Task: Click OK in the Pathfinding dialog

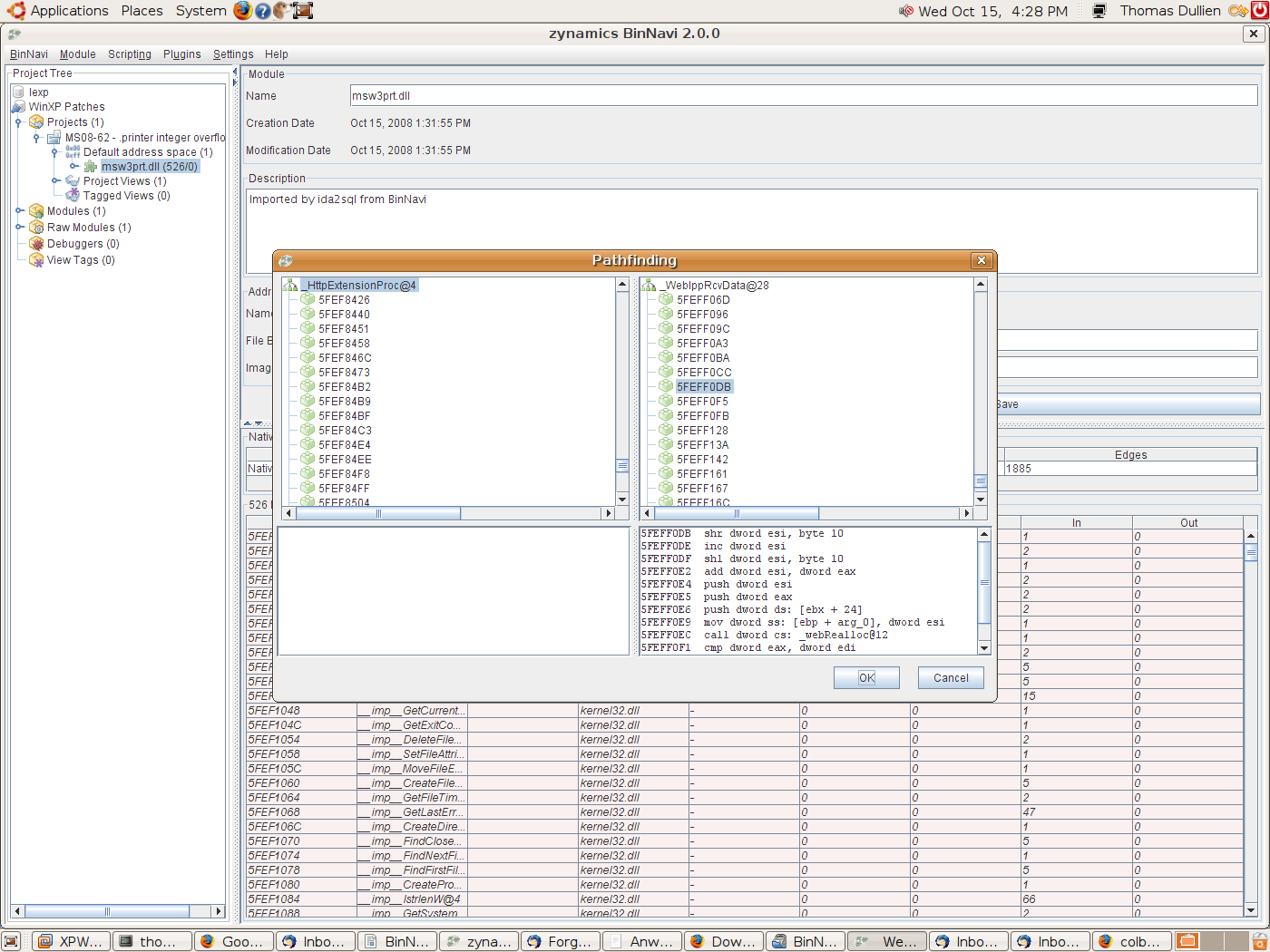Action: (867, 678)
